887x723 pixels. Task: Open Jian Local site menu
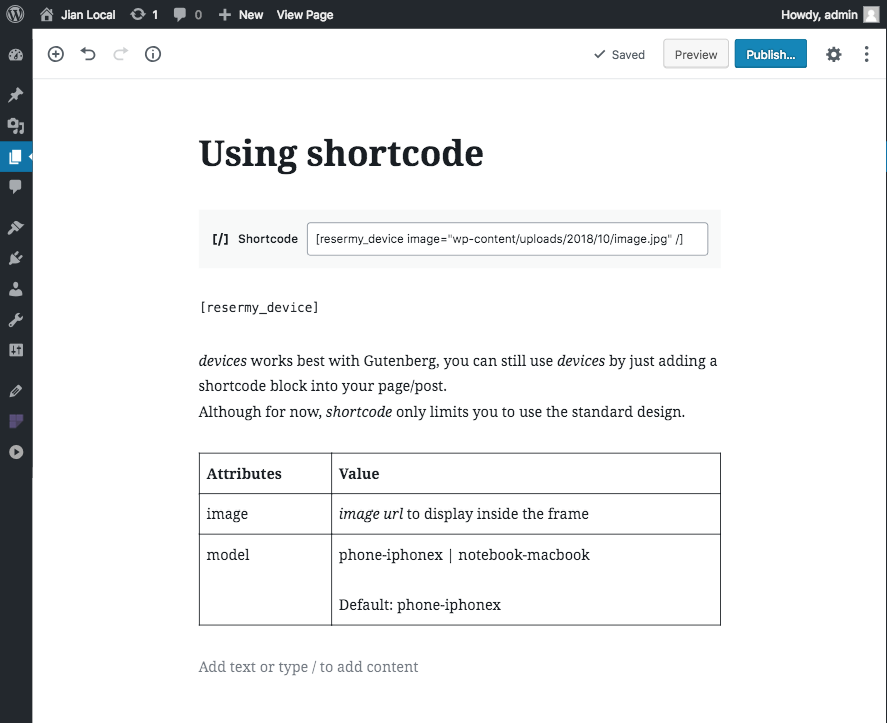point(77,15)
